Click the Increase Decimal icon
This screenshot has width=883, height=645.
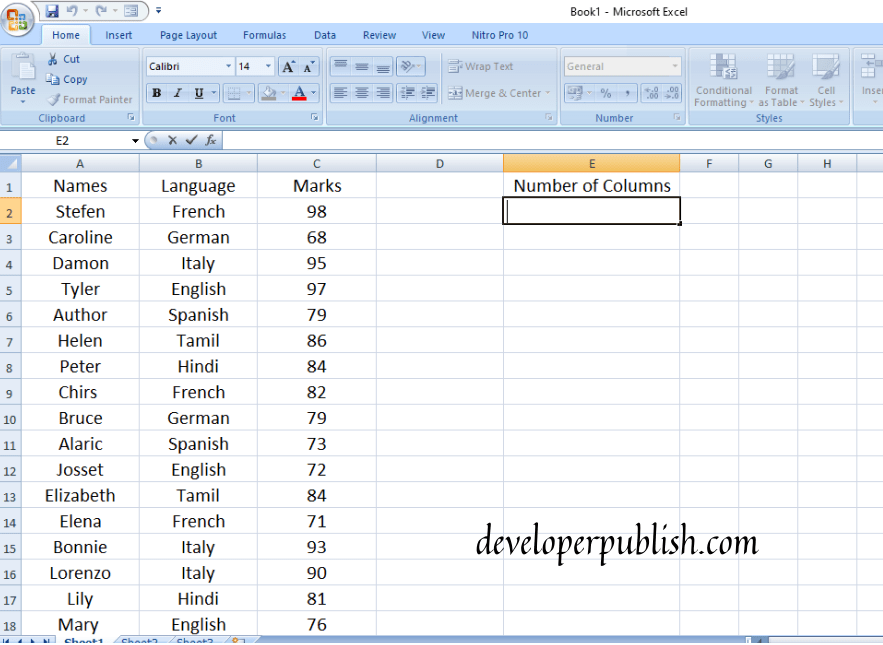tap(651, 92)
